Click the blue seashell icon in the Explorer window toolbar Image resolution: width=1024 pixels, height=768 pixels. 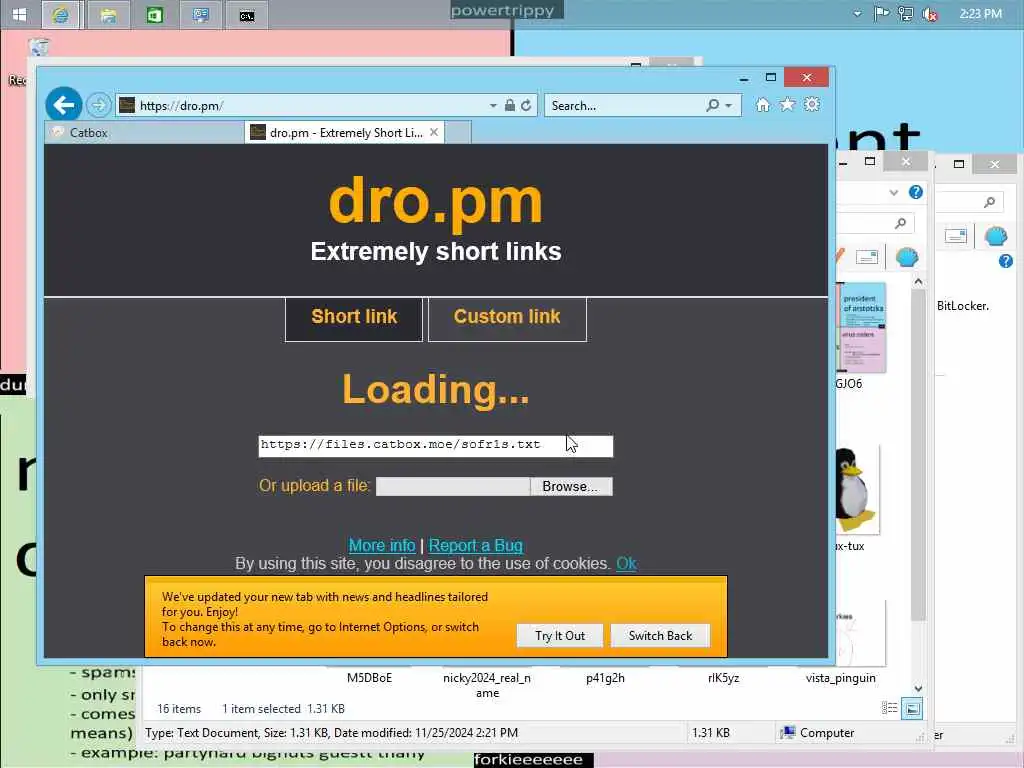[907, 257]
